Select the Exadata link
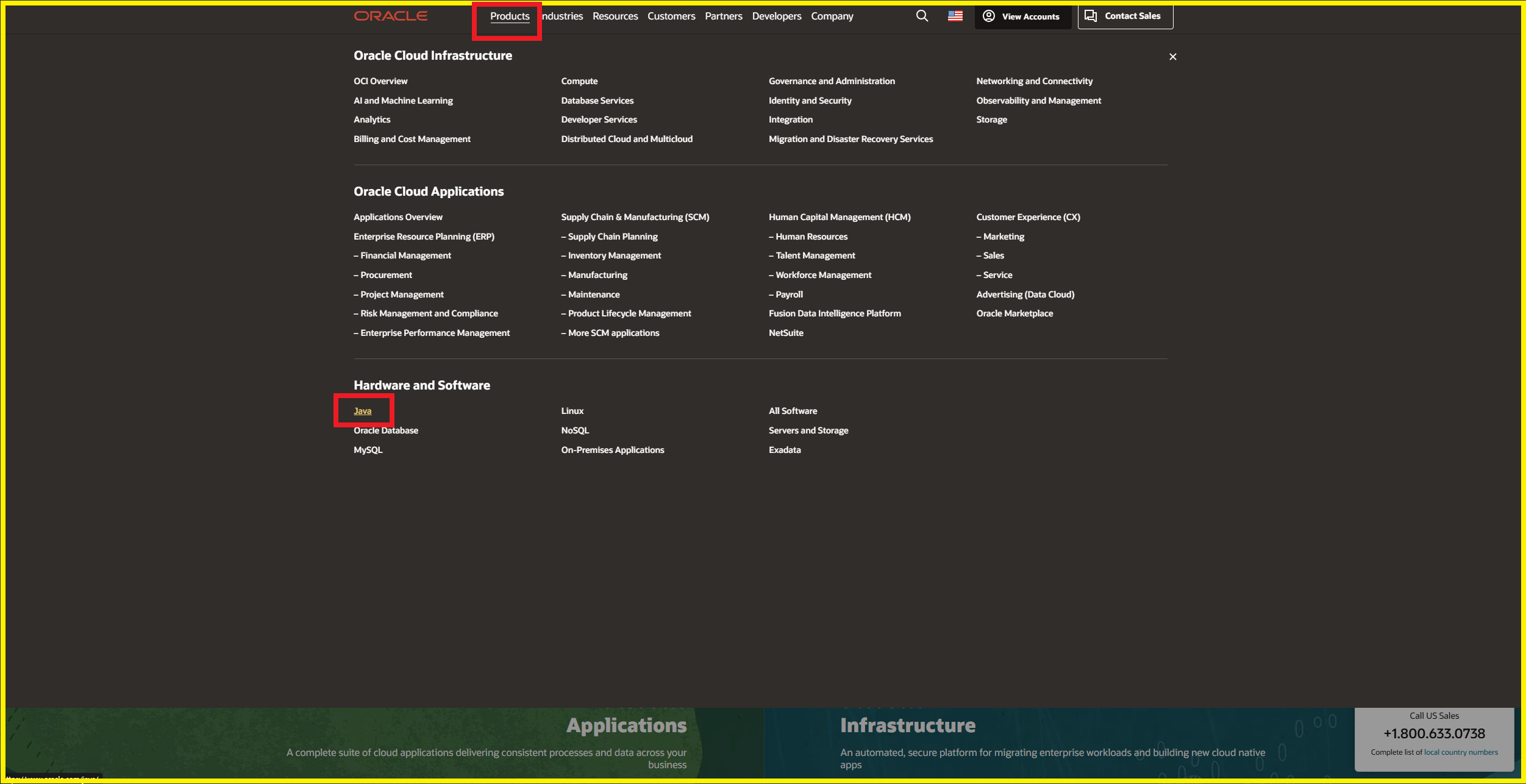Viewport: 1526px width, 784px height. (785, 450)
